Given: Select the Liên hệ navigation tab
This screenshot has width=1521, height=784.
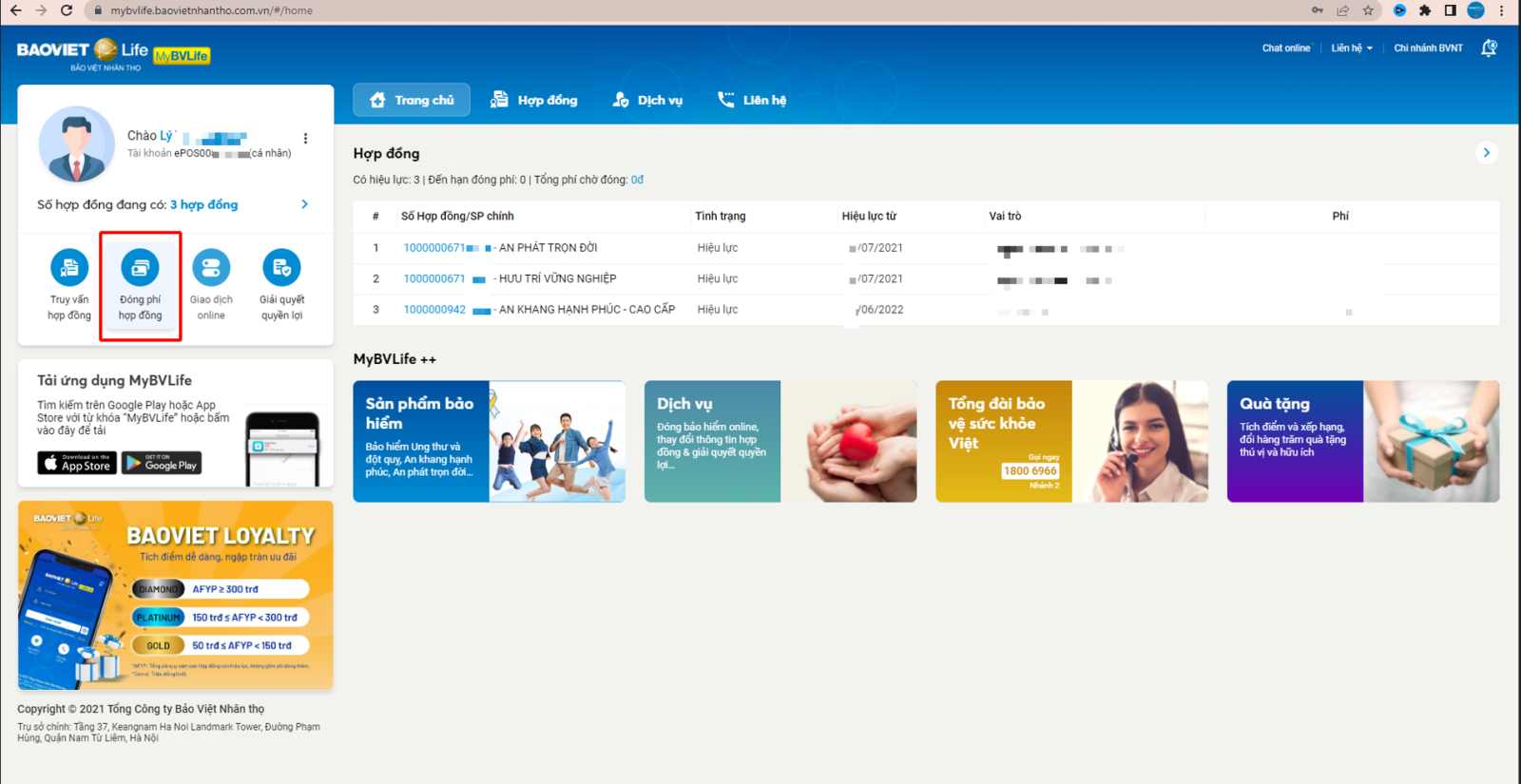Looking at the screenshot, I should pyautogui.click(x=752, y=100).
